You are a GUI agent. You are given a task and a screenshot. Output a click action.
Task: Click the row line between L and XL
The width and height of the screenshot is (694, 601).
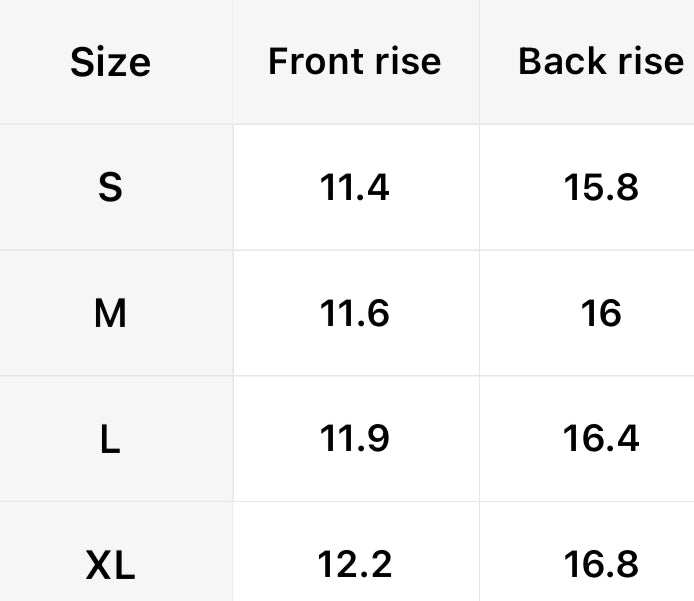tap(110, 502)
